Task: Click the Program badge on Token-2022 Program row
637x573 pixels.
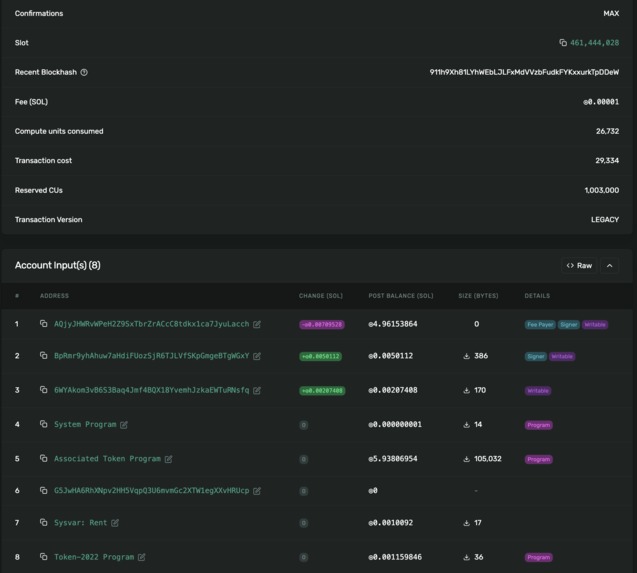Action: pos(538,557)
